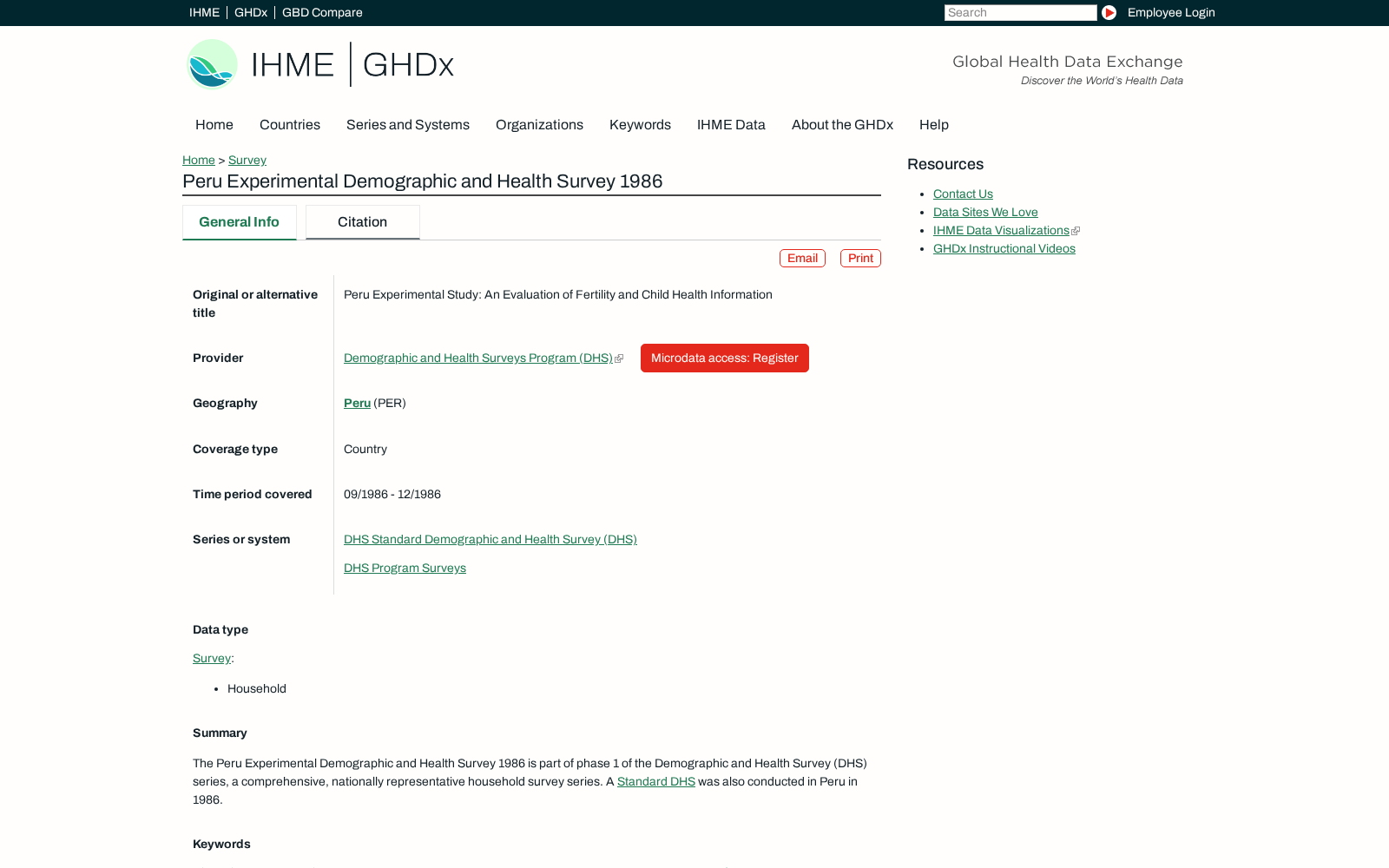
Task: Open the Home menu item
Action: pos(214,125)
